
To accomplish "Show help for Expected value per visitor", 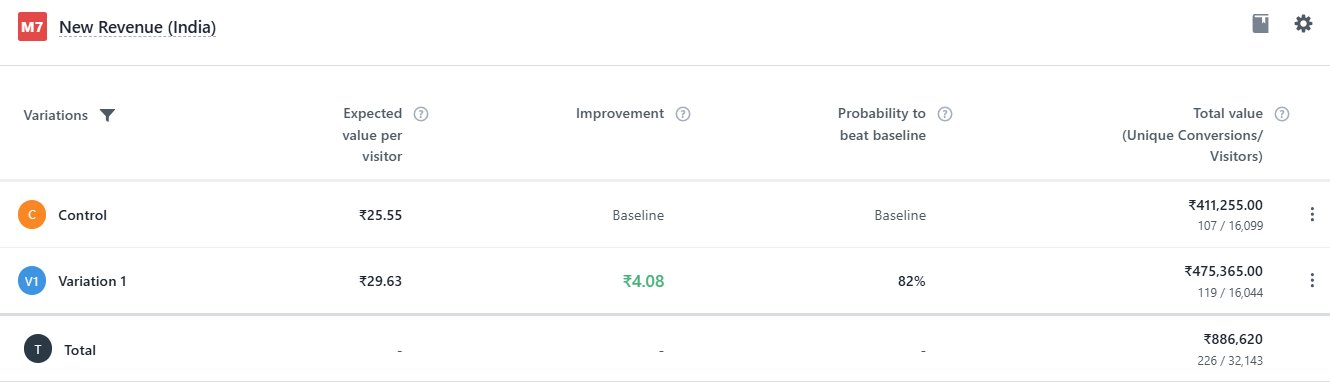I will (421, 114).
